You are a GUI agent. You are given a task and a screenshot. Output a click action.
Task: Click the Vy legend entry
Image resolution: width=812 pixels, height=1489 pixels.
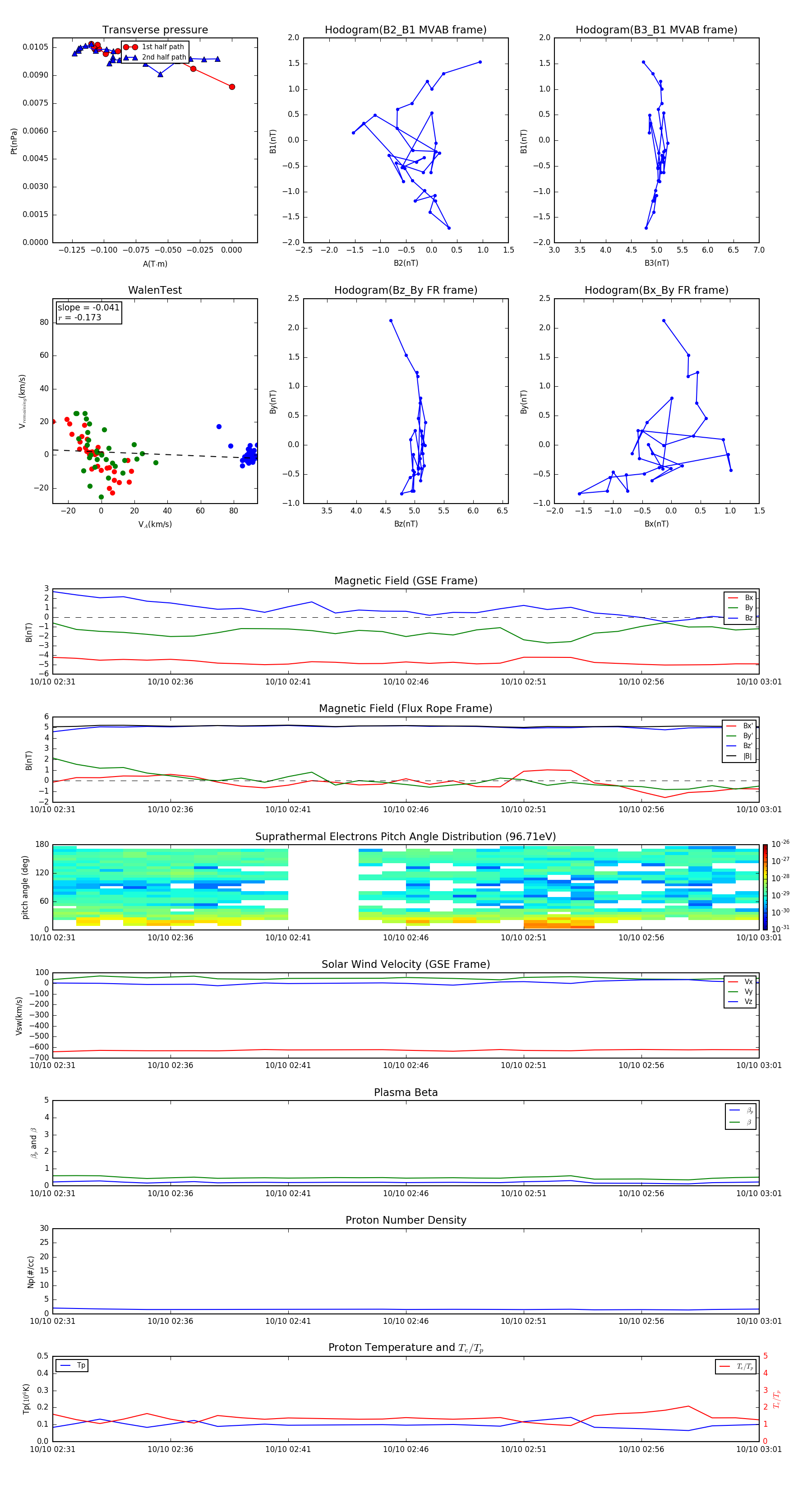coord(740,991)
